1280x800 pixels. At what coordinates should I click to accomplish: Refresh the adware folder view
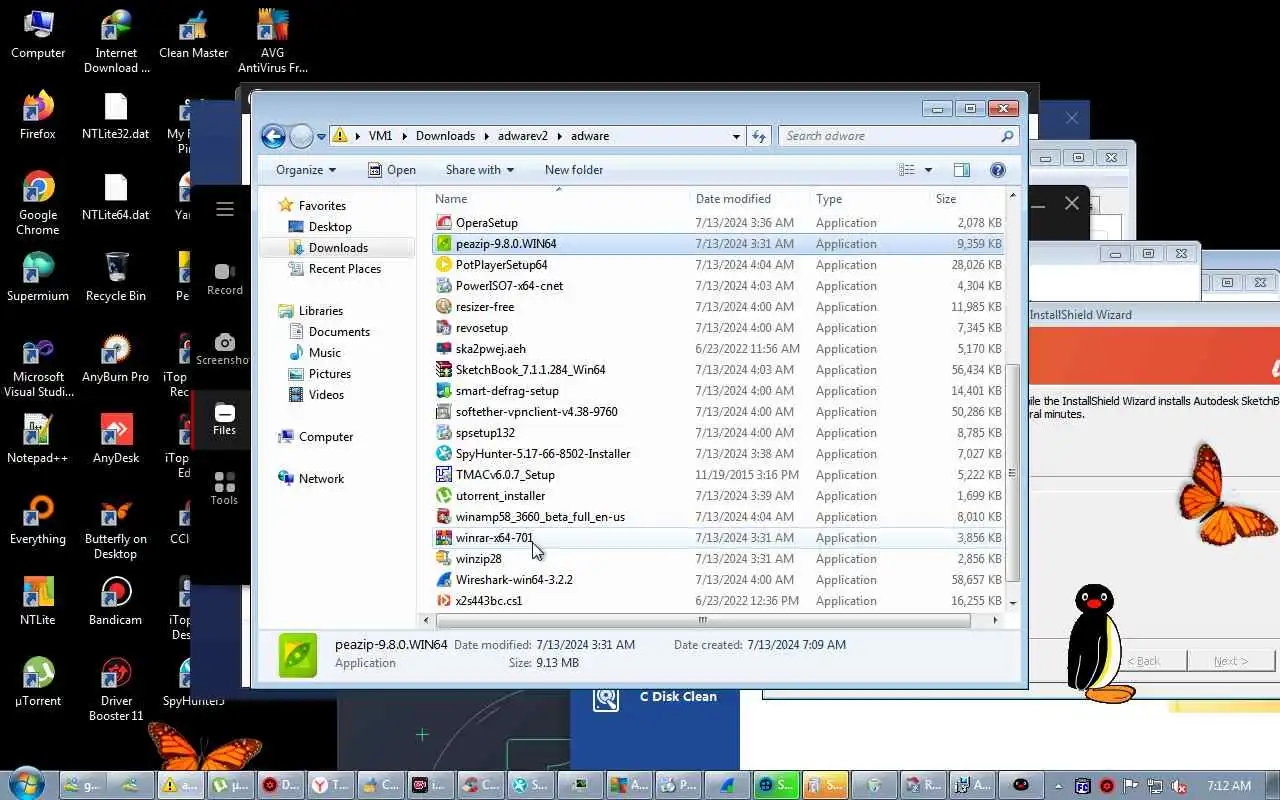(x=759, y=136)
